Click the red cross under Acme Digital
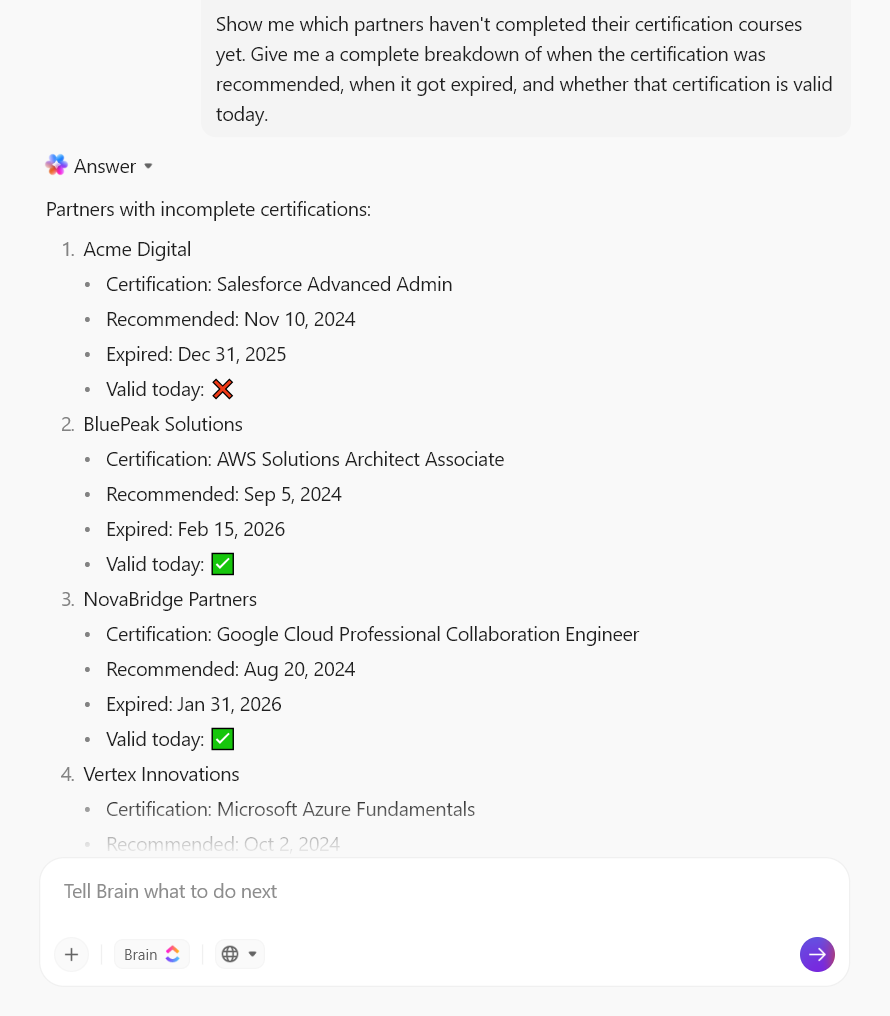The image size is (890, 1016). [223, 389]
